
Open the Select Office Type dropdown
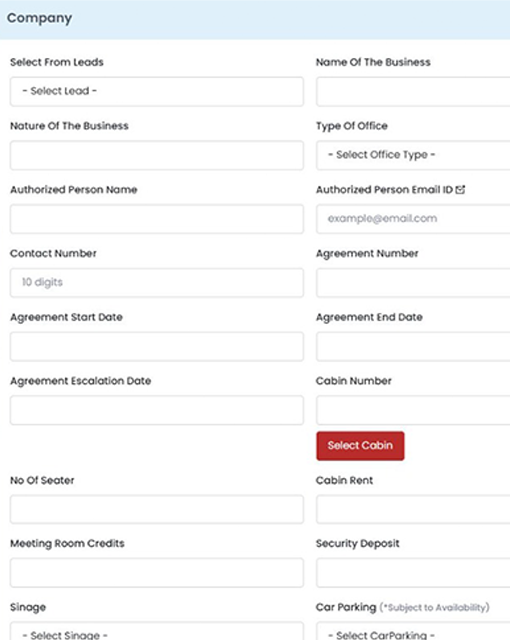click(x=413, y=155)
